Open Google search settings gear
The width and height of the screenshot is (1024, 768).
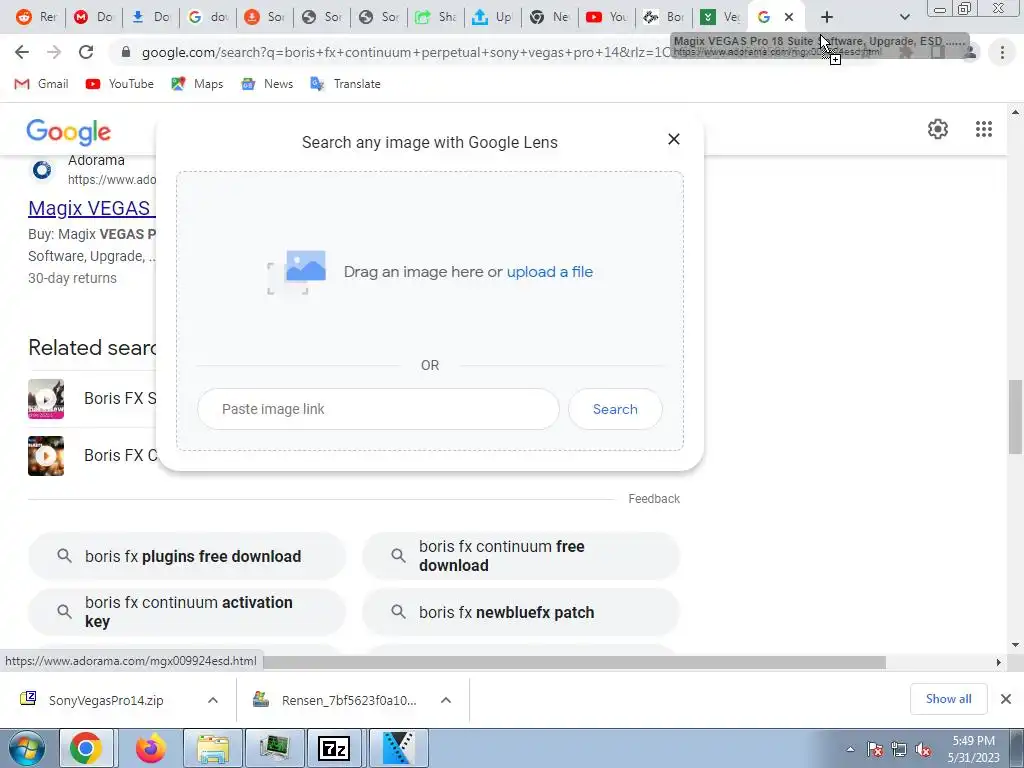(938, 129)
